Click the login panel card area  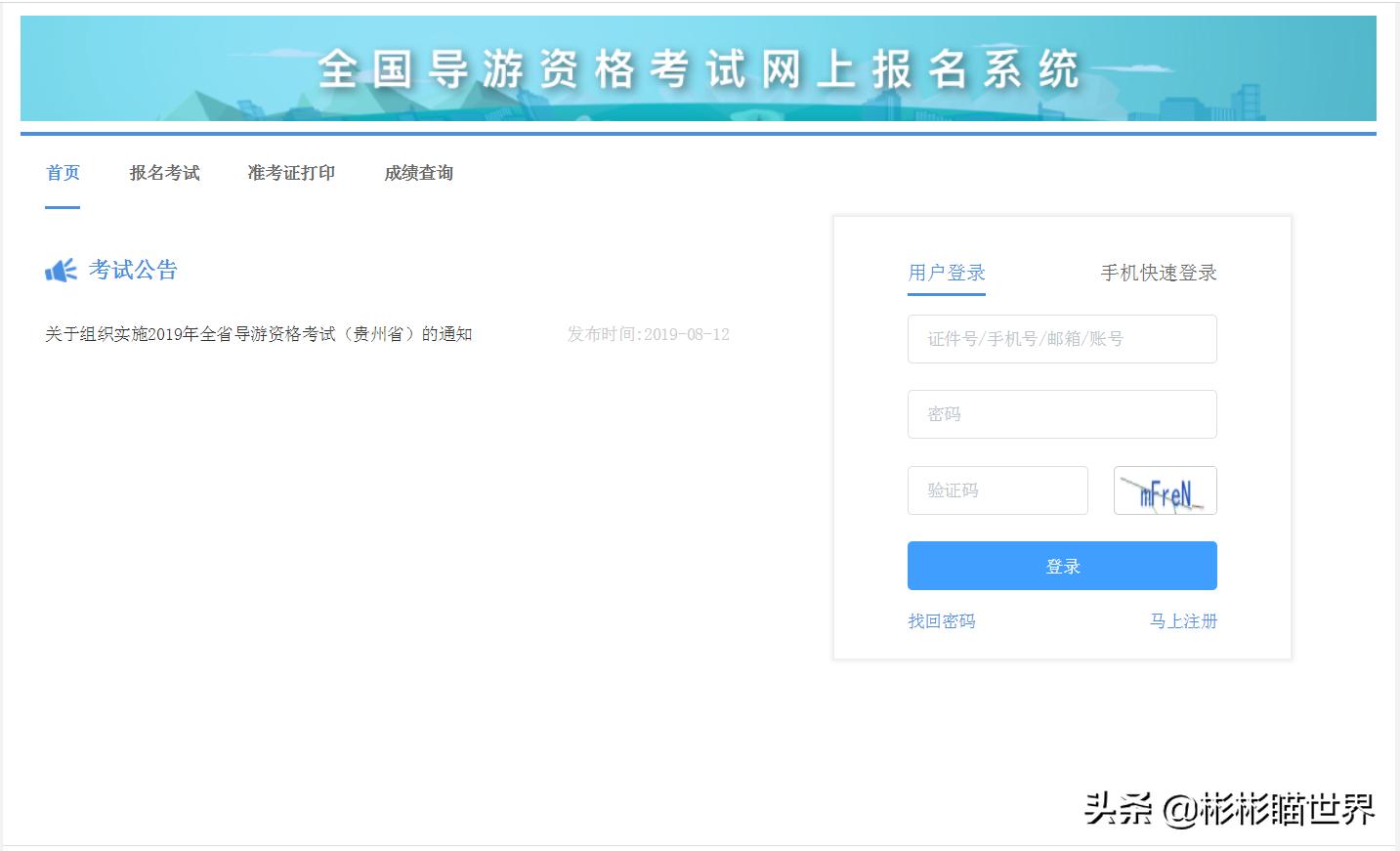[1061, 438]
